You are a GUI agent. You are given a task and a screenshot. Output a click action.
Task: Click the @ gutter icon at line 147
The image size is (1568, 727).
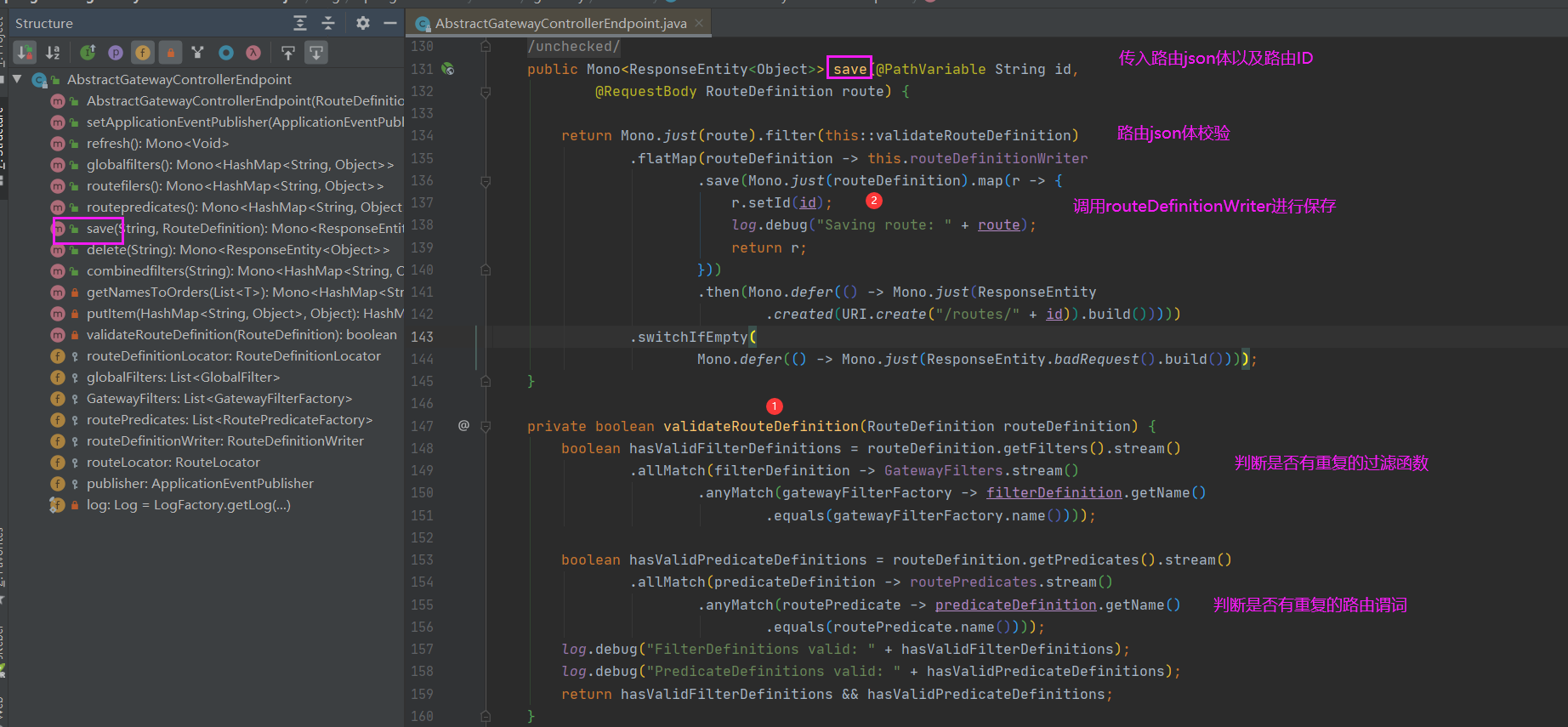[x=463, y=425]
